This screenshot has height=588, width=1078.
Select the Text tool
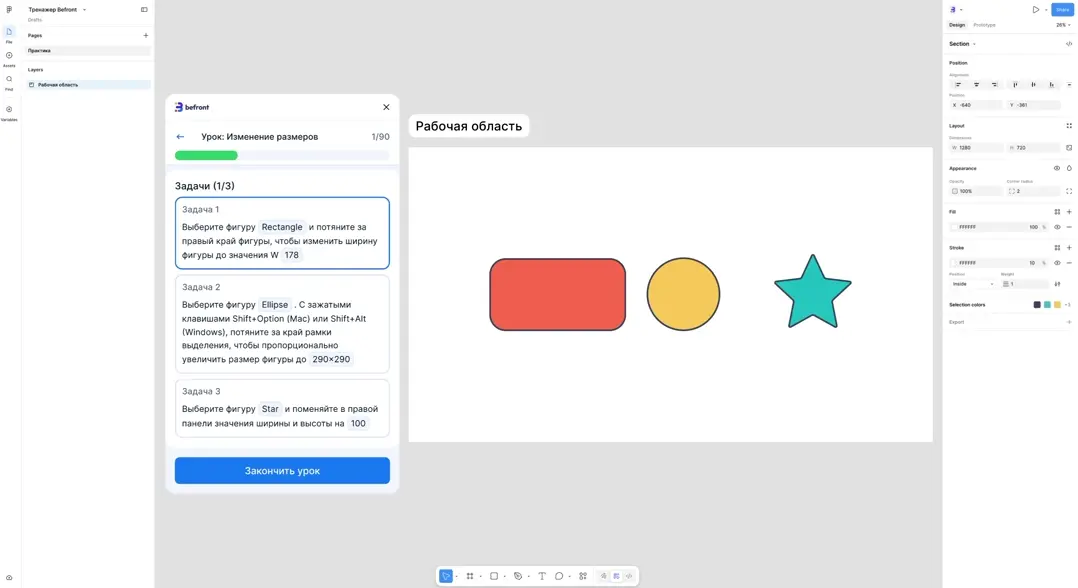(542, 576)
